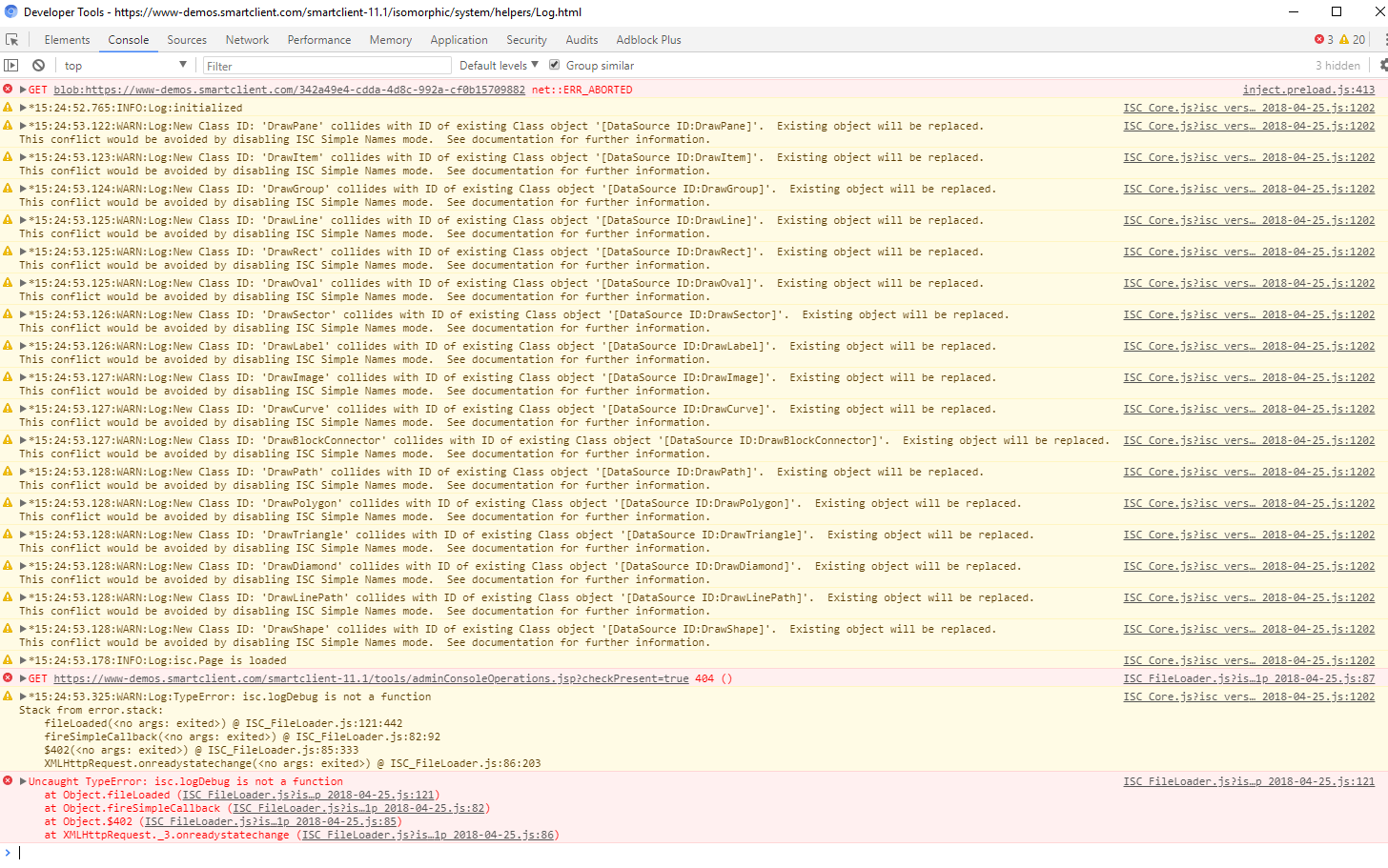Click warning icon on the DrawLinePath row

pyautogui.click(x=8, y=597)
